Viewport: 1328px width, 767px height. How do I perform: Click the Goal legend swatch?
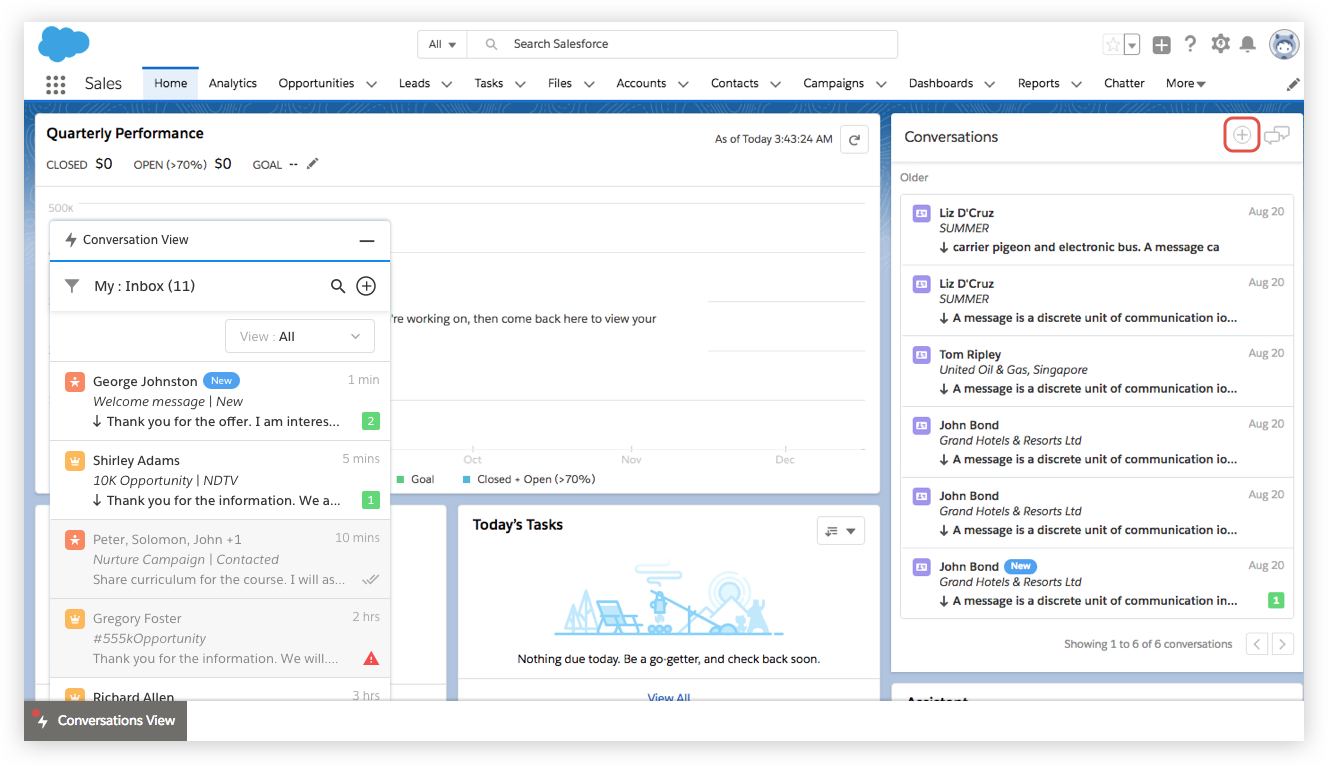[x=401, y=480]
